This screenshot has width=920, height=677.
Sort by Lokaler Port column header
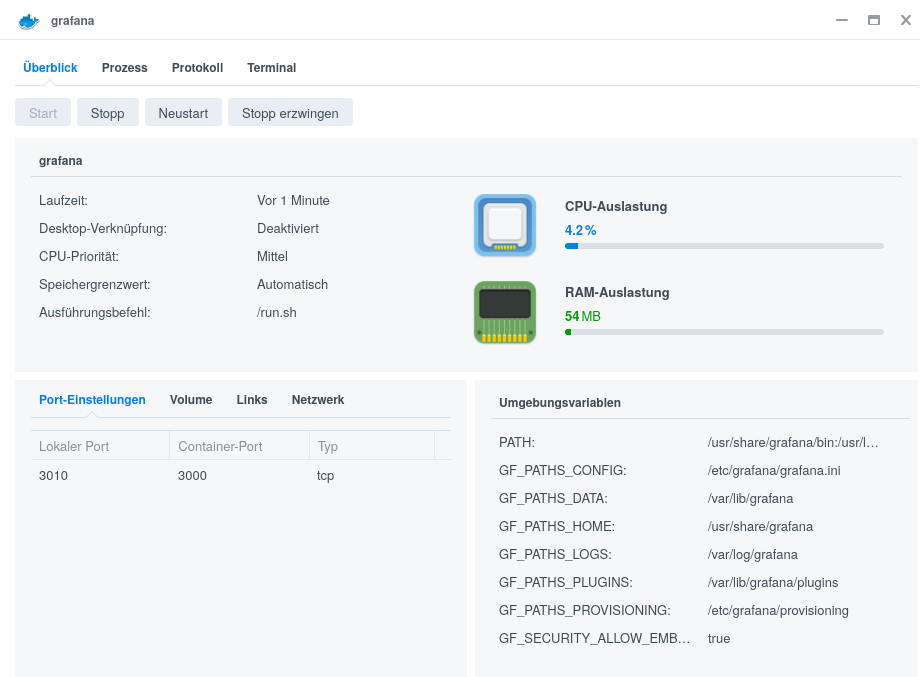pos(100,446)
